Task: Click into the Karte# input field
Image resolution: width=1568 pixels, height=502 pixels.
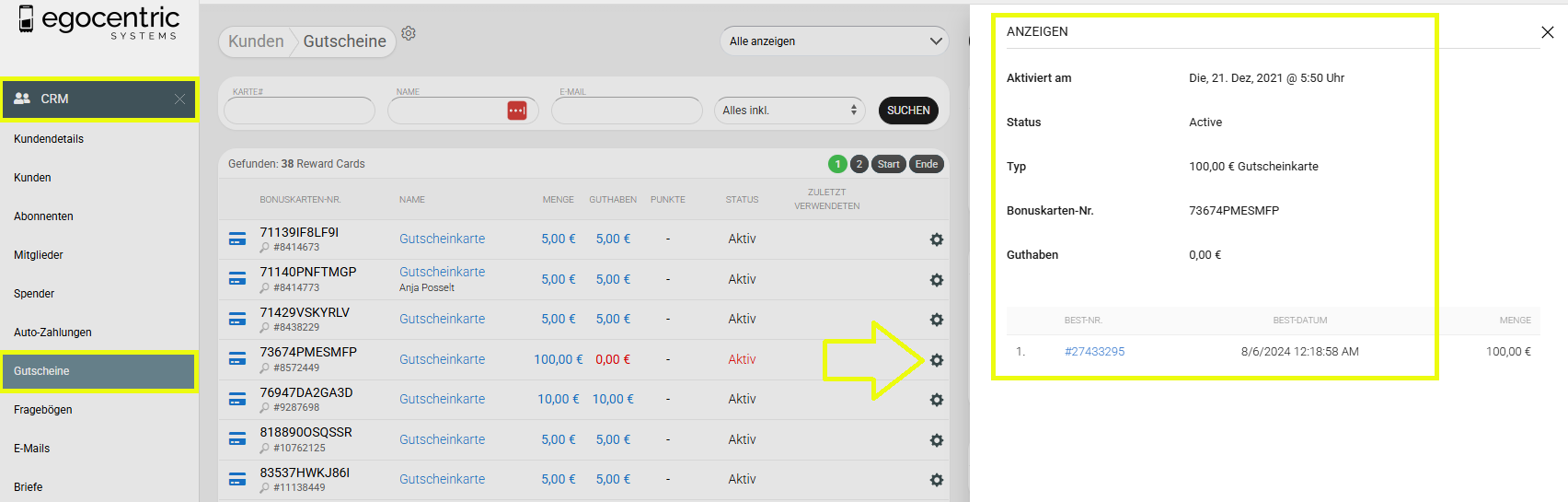Action: tap(299, 111)
